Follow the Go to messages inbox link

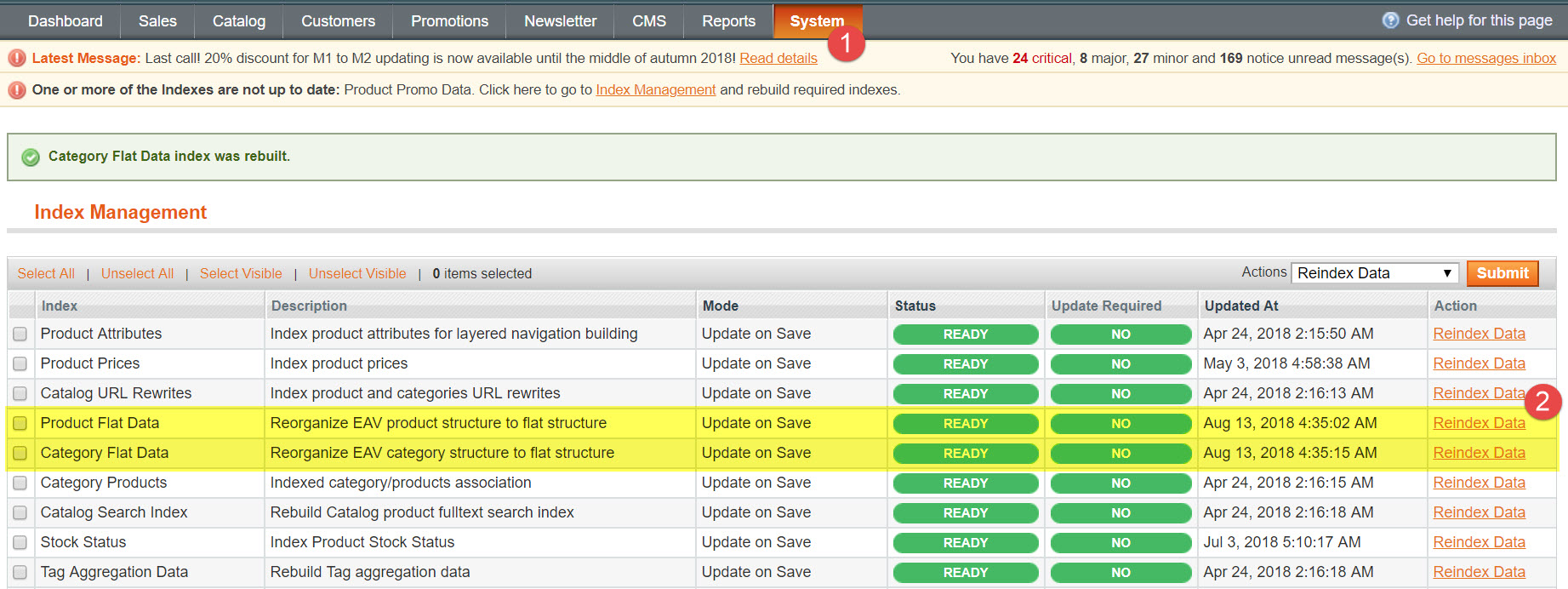[1485, 58]
